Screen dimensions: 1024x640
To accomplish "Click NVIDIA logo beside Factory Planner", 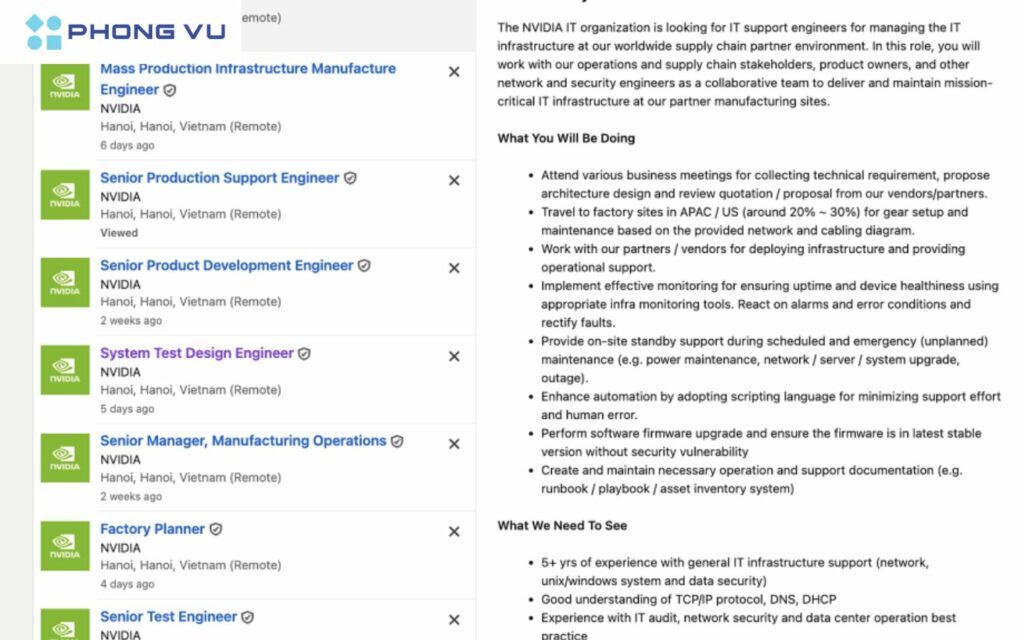I will [65, 546].
